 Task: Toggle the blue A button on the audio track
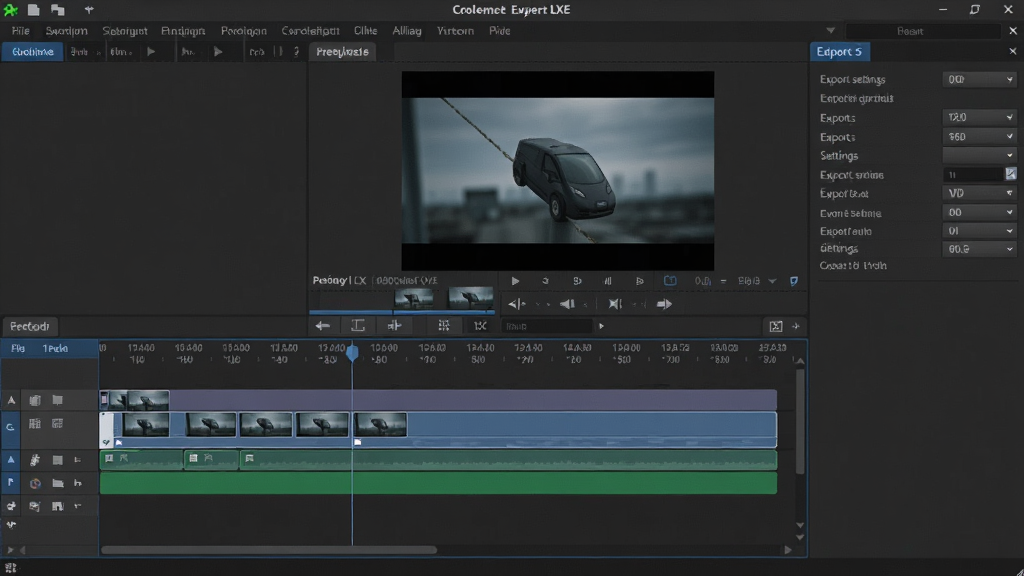(11, 460)
